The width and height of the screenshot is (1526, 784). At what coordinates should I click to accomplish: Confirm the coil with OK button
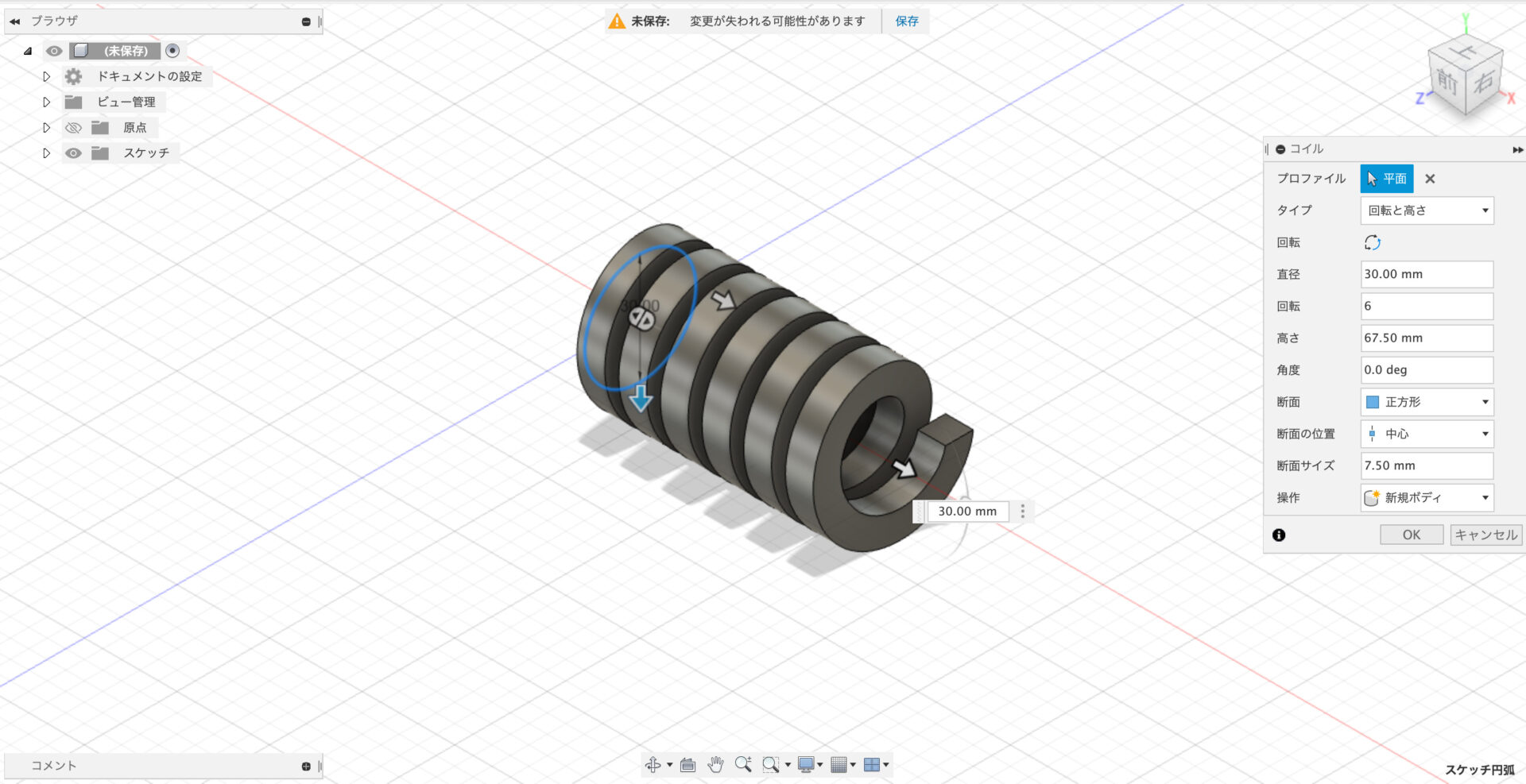click(x=1411, y=535)
